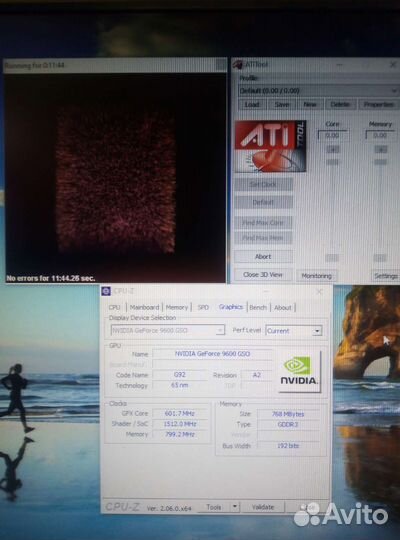Switch to the Mainboard tab

click(144, 307)
